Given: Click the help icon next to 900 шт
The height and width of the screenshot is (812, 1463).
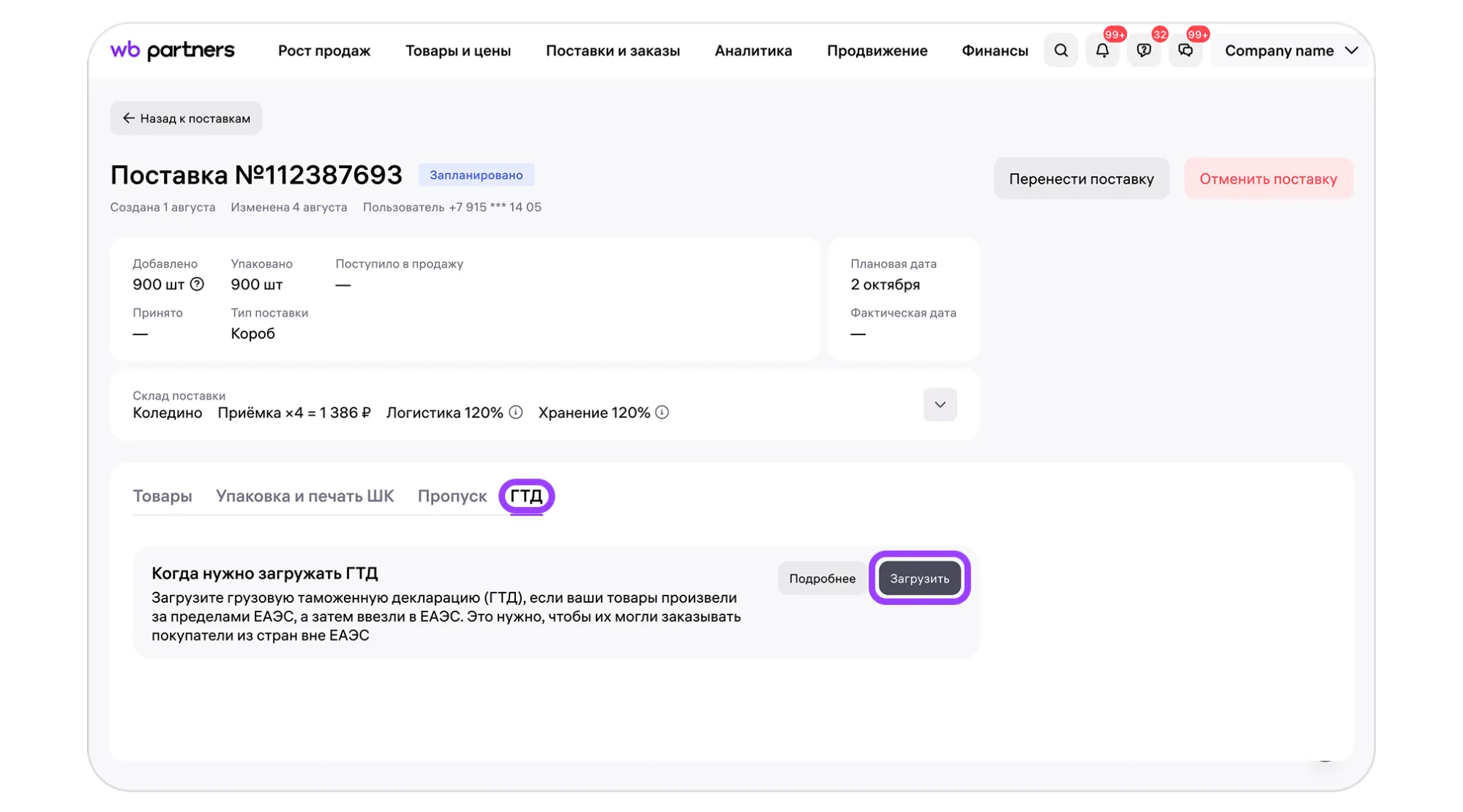Looking at the screenshot, I should [197, 284].
